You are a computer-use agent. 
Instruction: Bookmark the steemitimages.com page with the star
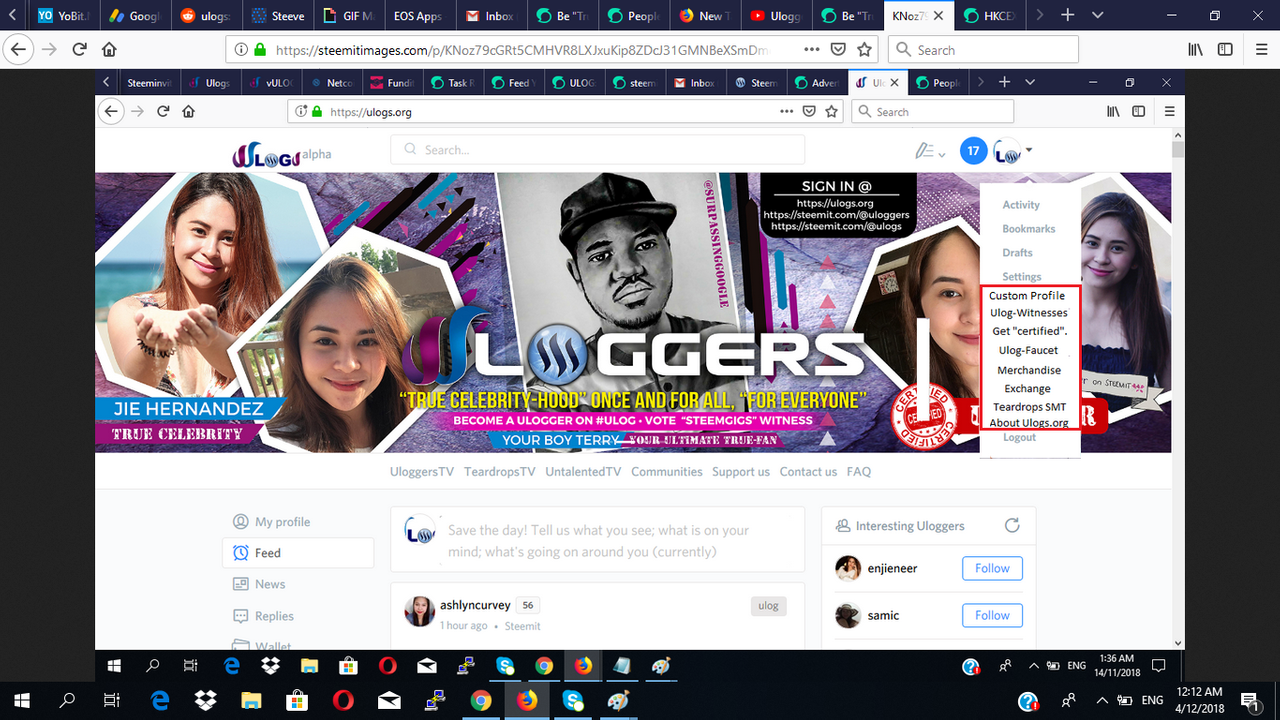pos(865,49)
